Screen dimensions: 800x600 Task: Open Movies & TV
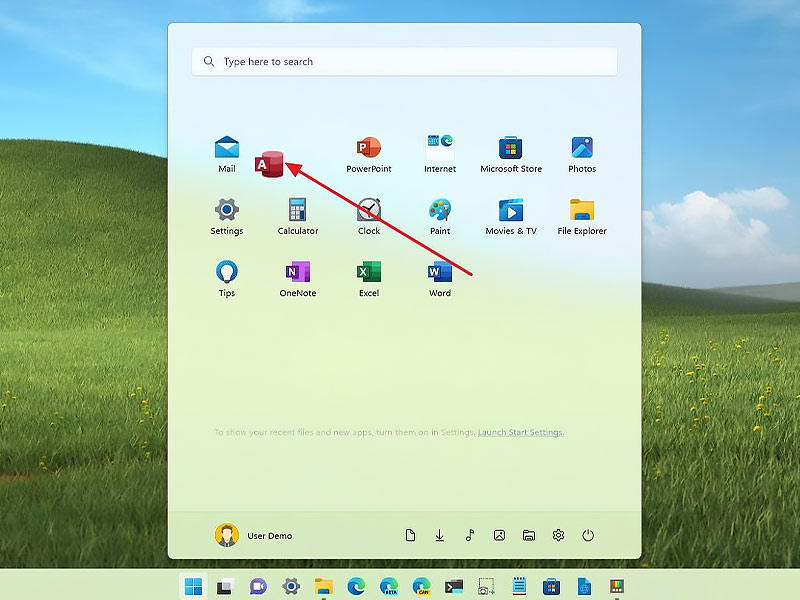tap(511, 217)
